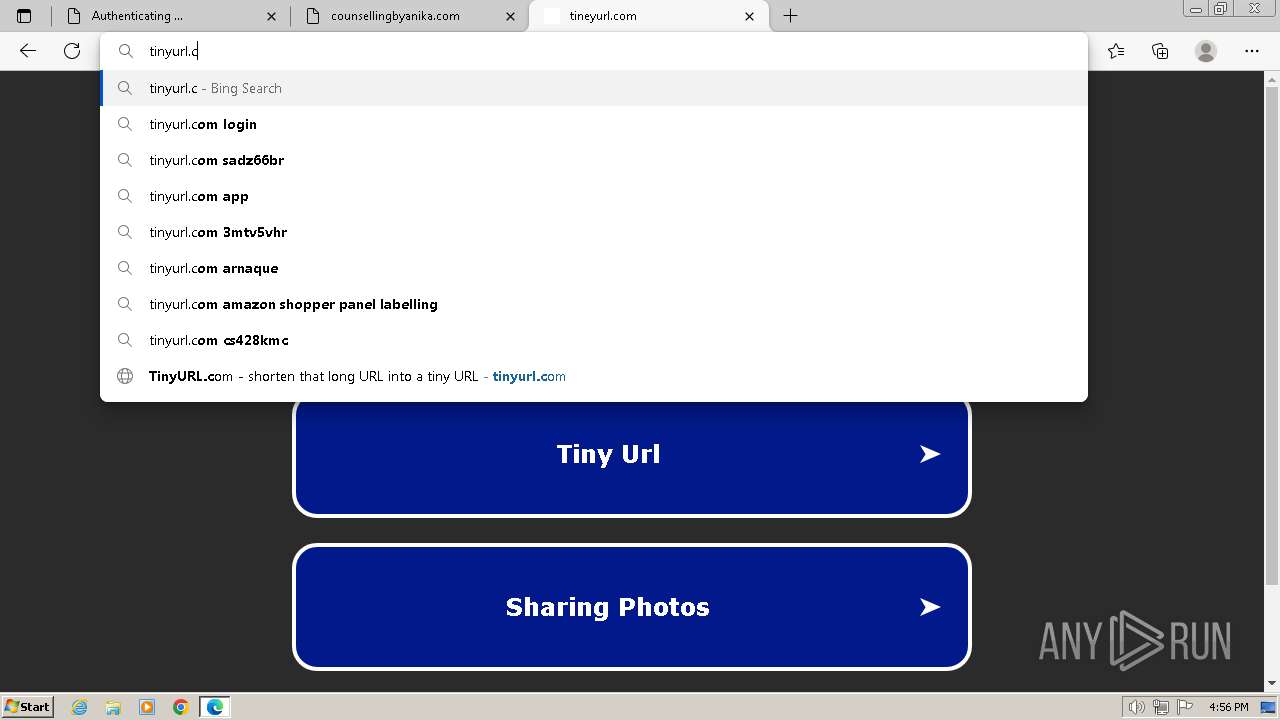Click the browser back arrow
Image resolution: width=1280 pixels, height=720 pixels.
pyautogui.click(x=28, y=51)
